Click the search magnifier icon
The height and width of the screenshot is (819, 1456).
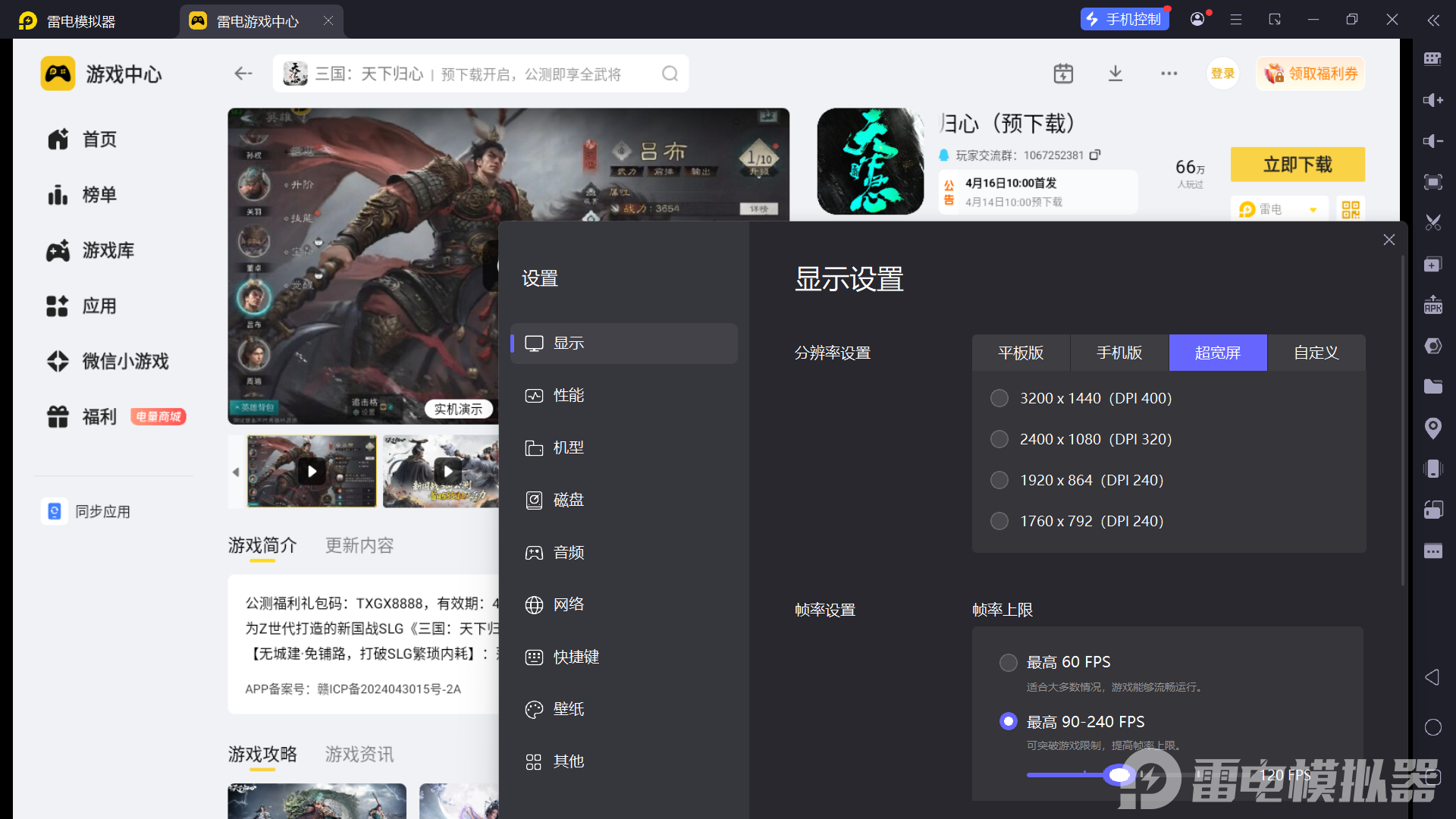[670, 74]
